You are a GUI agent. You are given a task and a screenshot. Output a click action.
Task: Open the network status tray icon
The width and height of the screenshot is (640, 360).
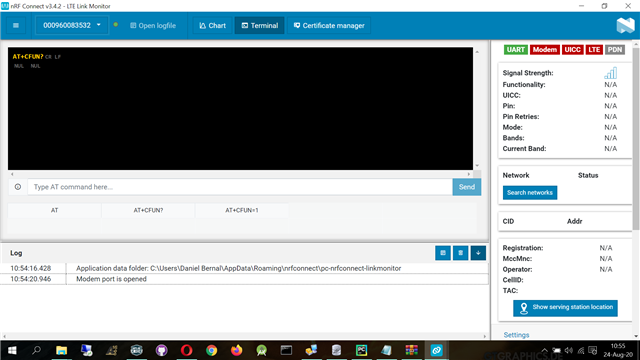[x=581, y=350]
